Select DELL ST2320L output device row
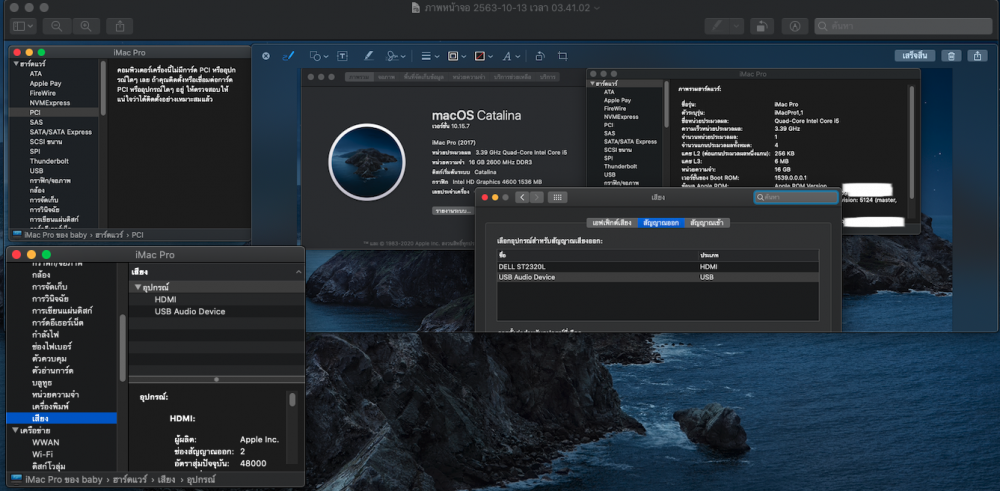Image resolution: width=1000 pixels, height=491 pixels. coord(658,266)
